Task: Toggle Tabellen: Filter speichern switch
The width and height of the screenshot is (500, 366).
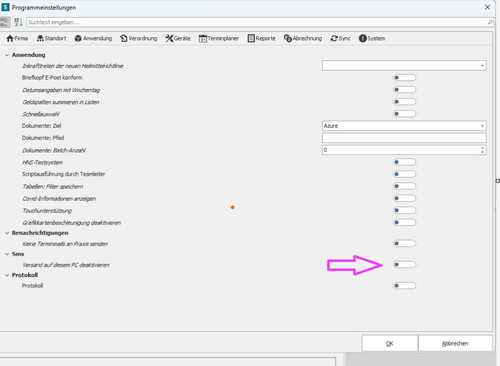Action: tap(404, 186)
